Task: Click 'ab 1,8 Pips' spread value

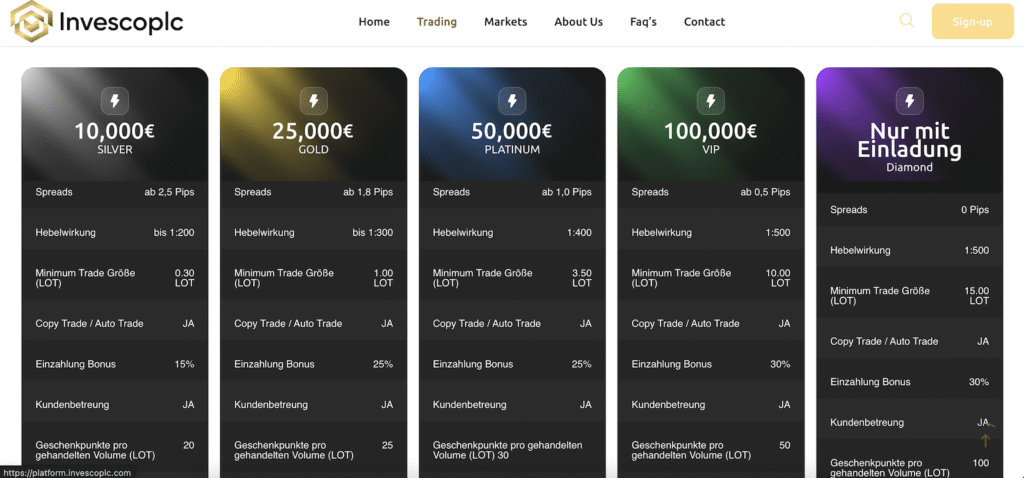Action: 368,192
